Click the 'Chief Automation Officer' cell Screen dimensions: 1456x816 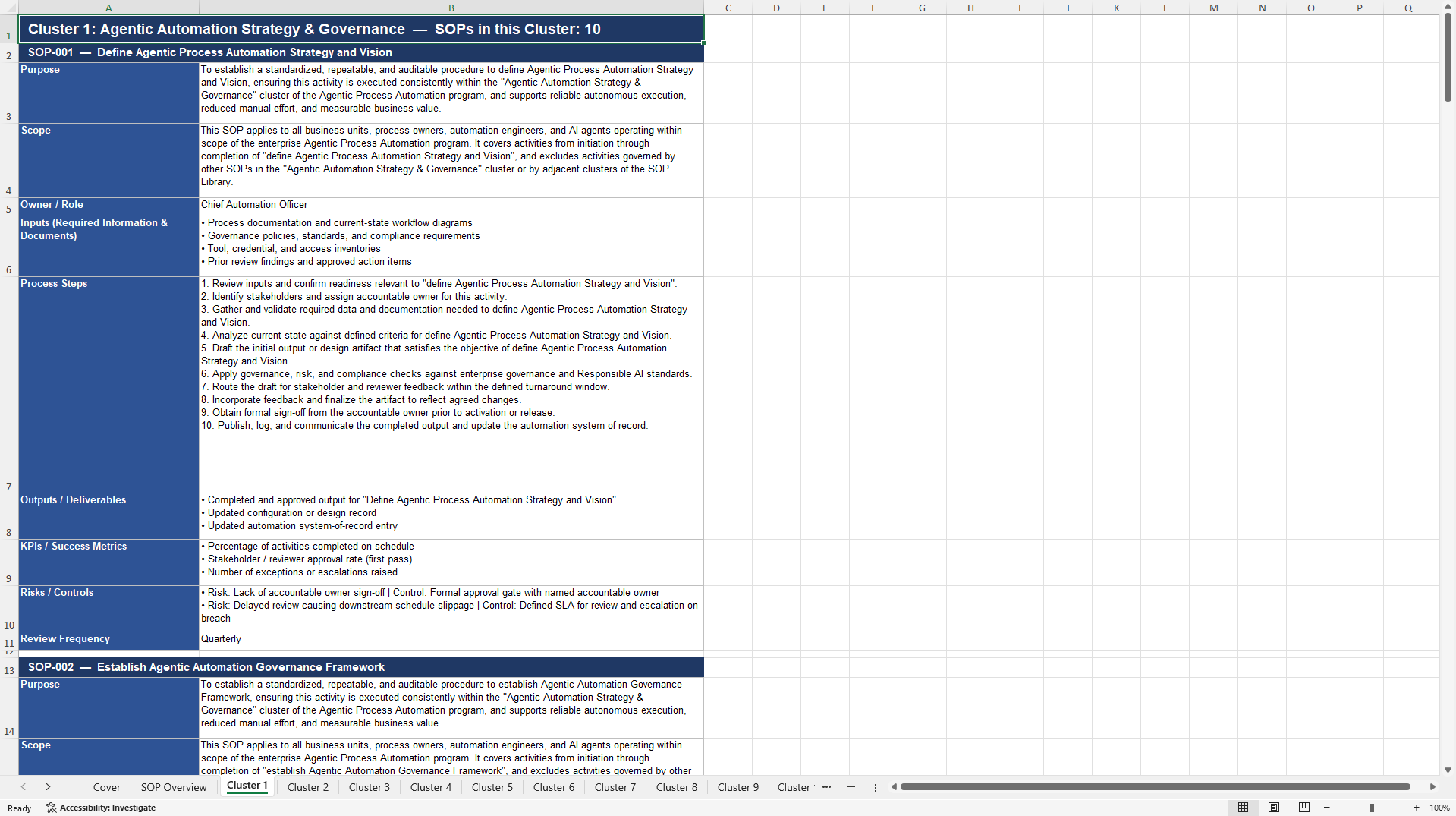pyautogui.click(x=451, y=206)
